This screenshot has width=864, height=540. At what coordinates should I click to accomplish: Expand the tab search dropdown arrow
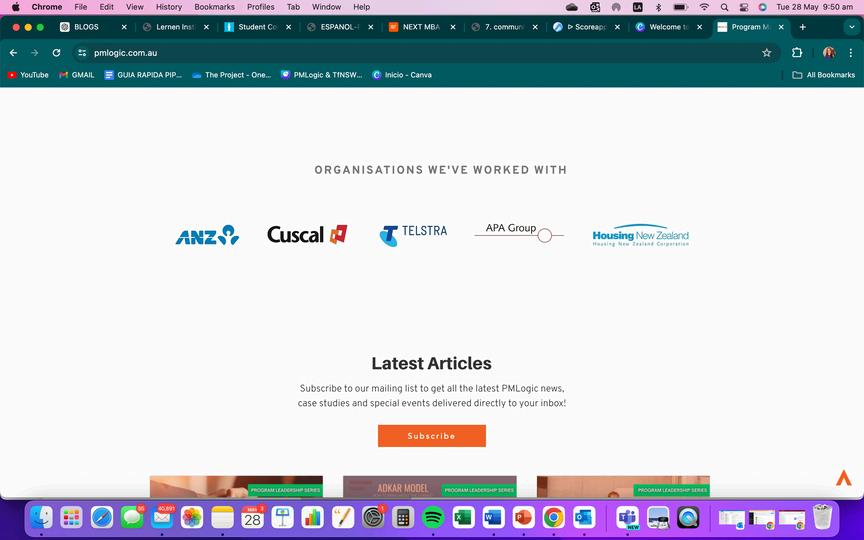851,27
